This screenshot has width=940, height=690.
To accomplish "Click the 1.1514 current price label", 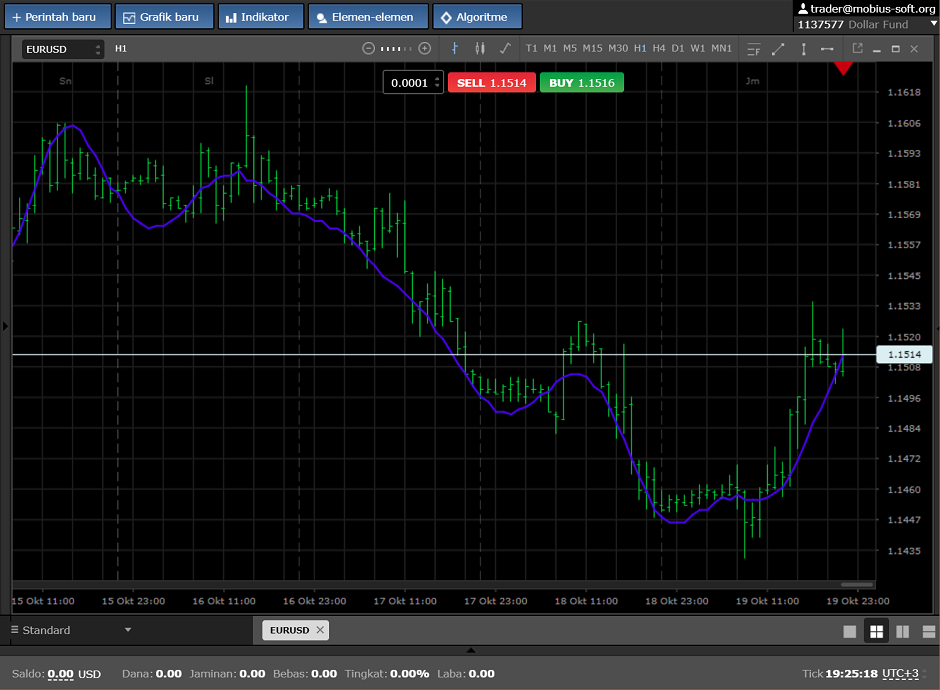I will (904, 354).
